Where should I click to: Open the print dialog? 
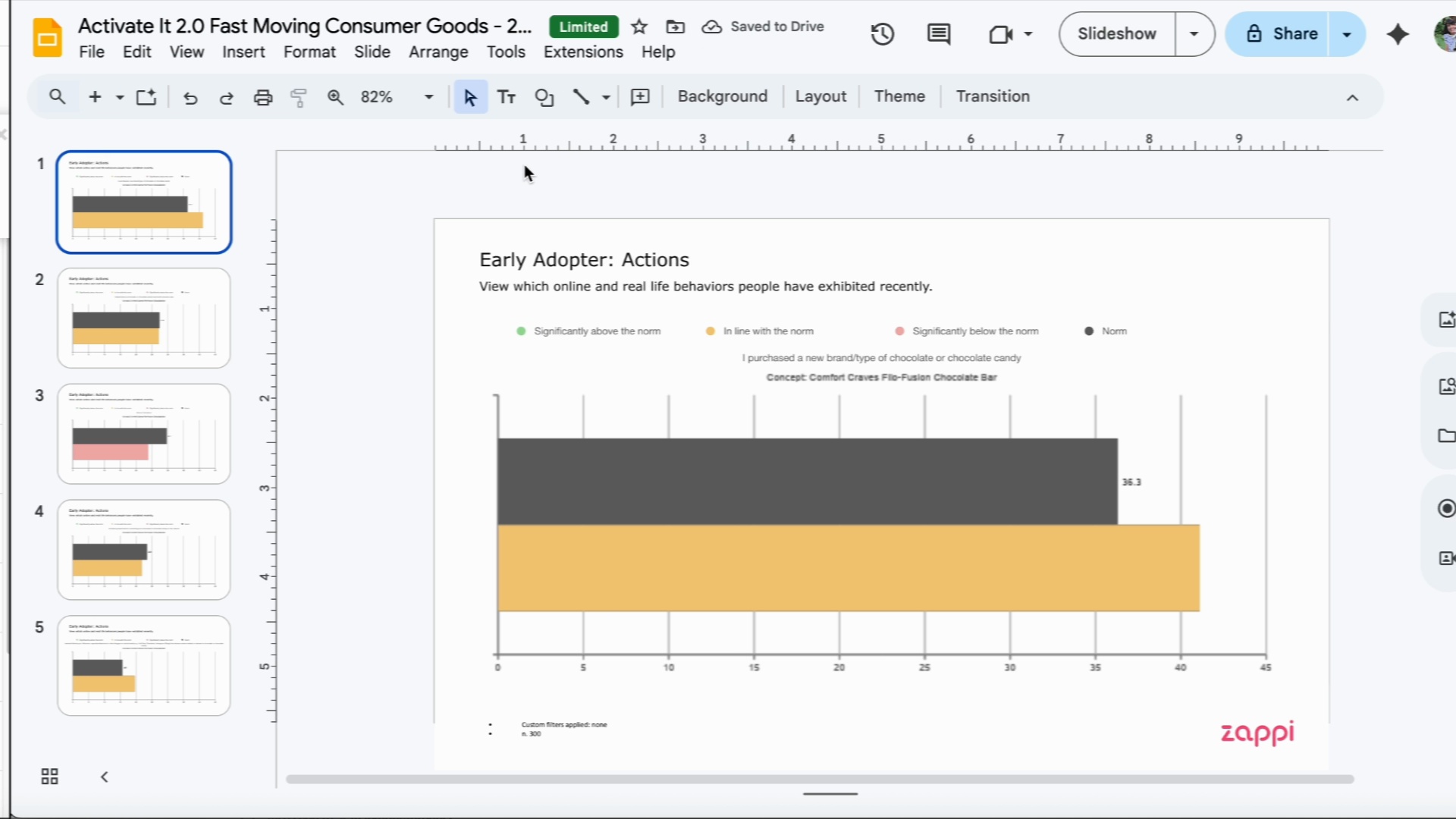click(262, 97)
